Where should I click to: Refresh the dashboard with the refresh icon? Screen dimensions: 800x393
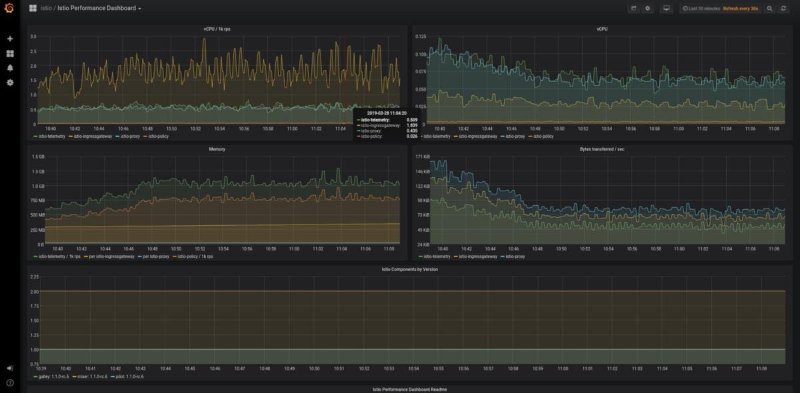(783, 8)
